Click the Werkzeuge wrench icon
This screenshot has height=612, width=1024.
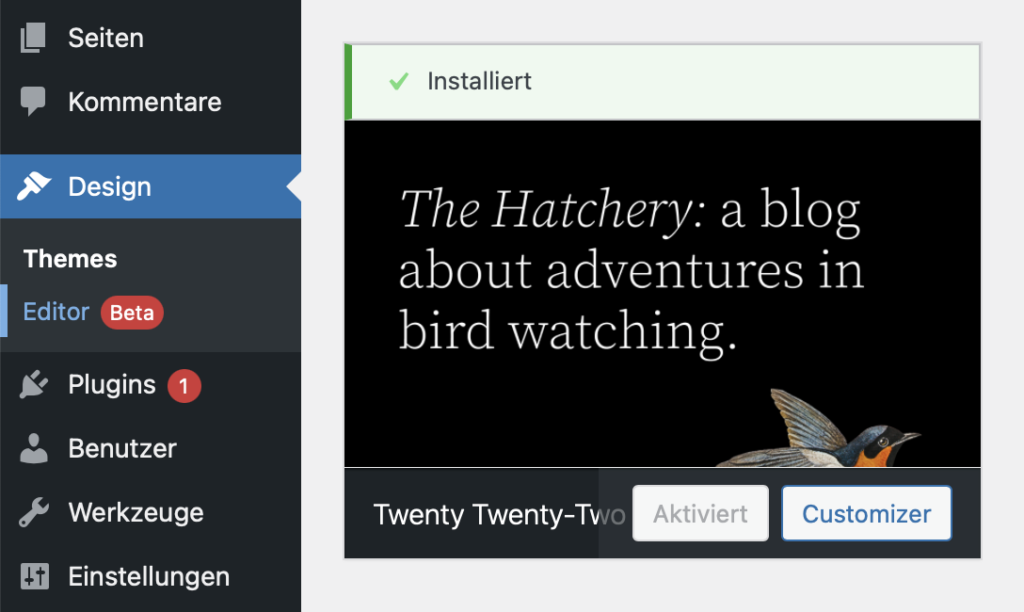[x=33, y=513]
